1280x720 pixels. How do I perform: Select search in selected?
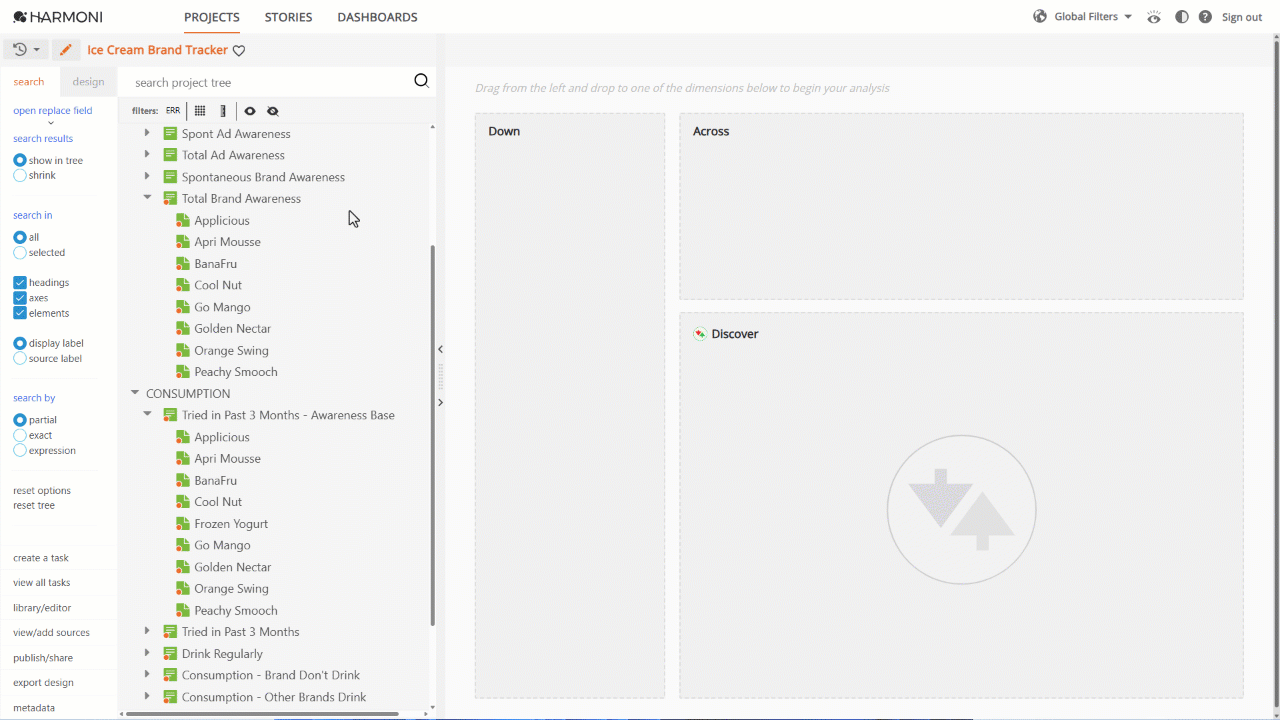point(20,252)
